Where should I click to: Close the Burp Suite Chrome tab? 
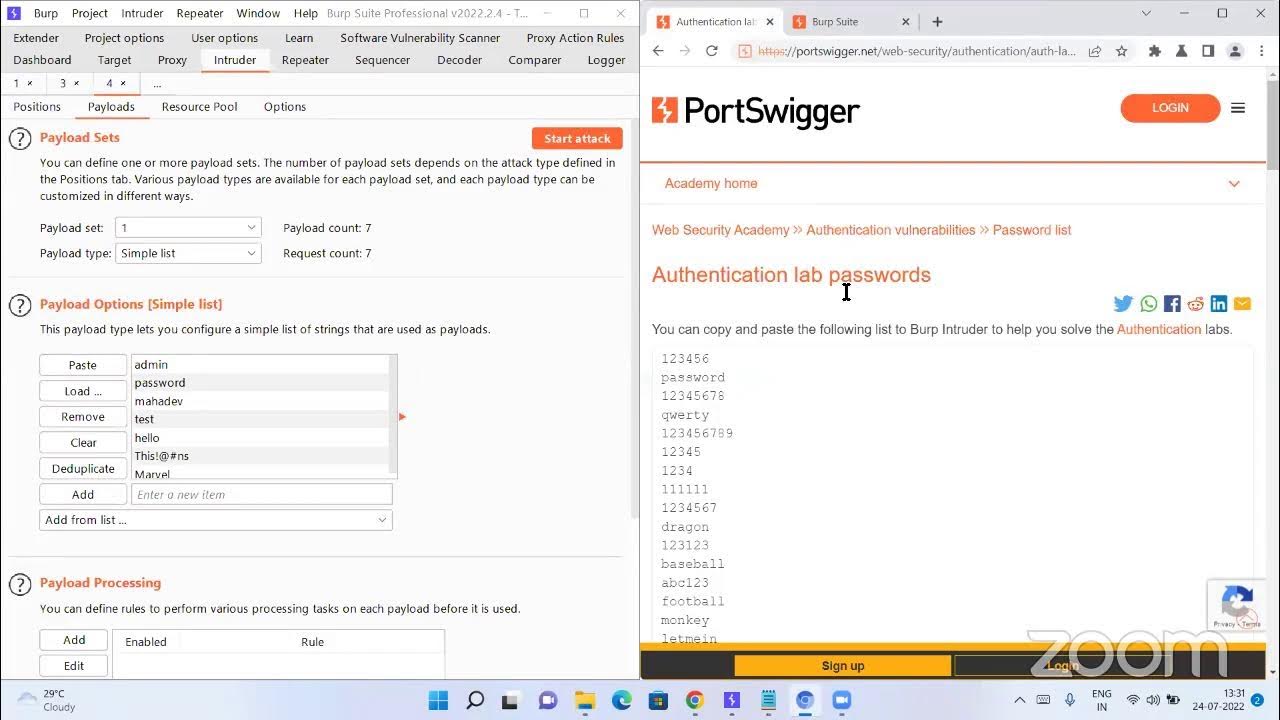coord(906,21)
